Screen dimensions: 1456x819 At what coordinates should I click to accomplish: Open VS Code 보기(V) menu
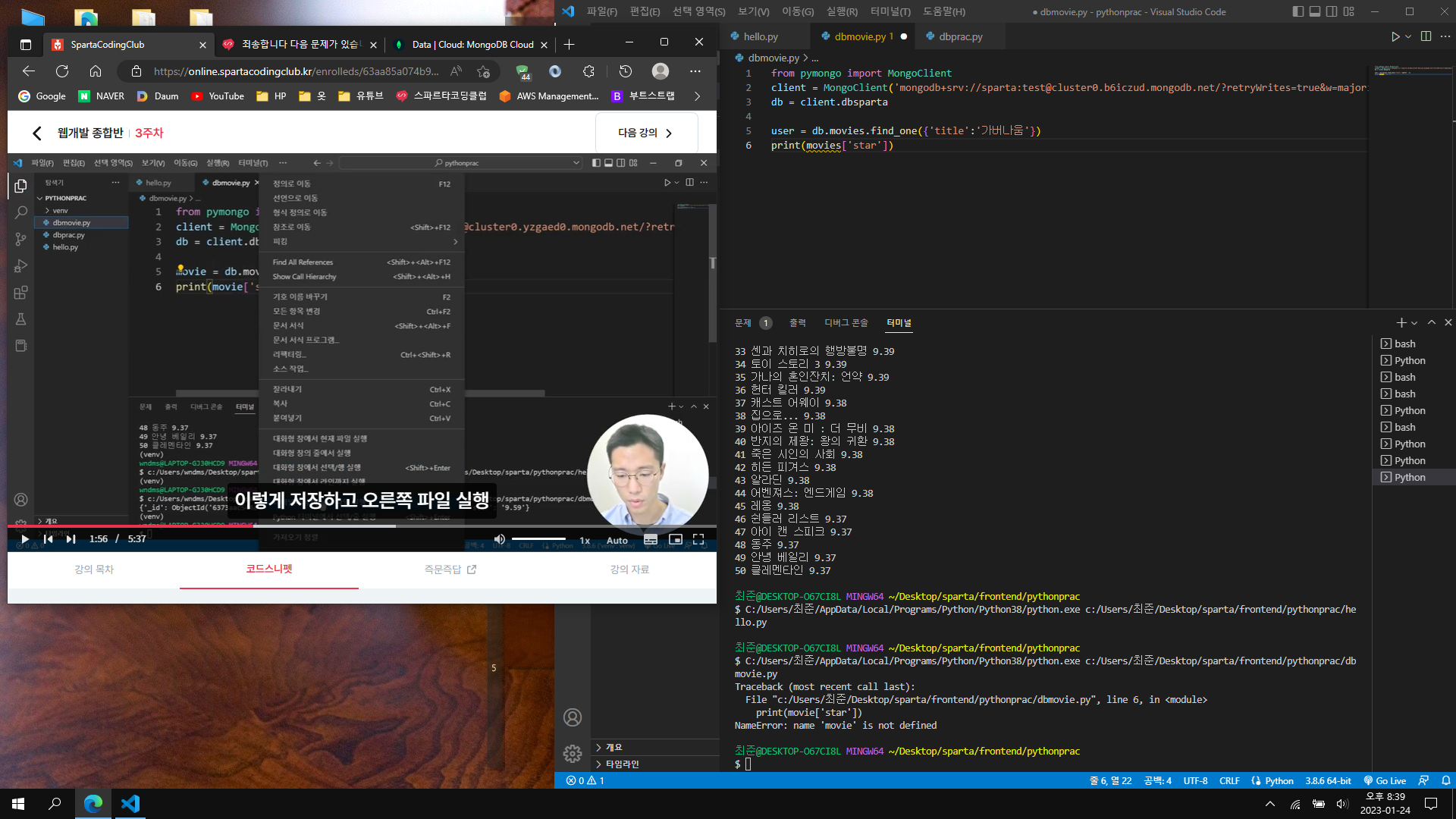(x=753, y=11)
